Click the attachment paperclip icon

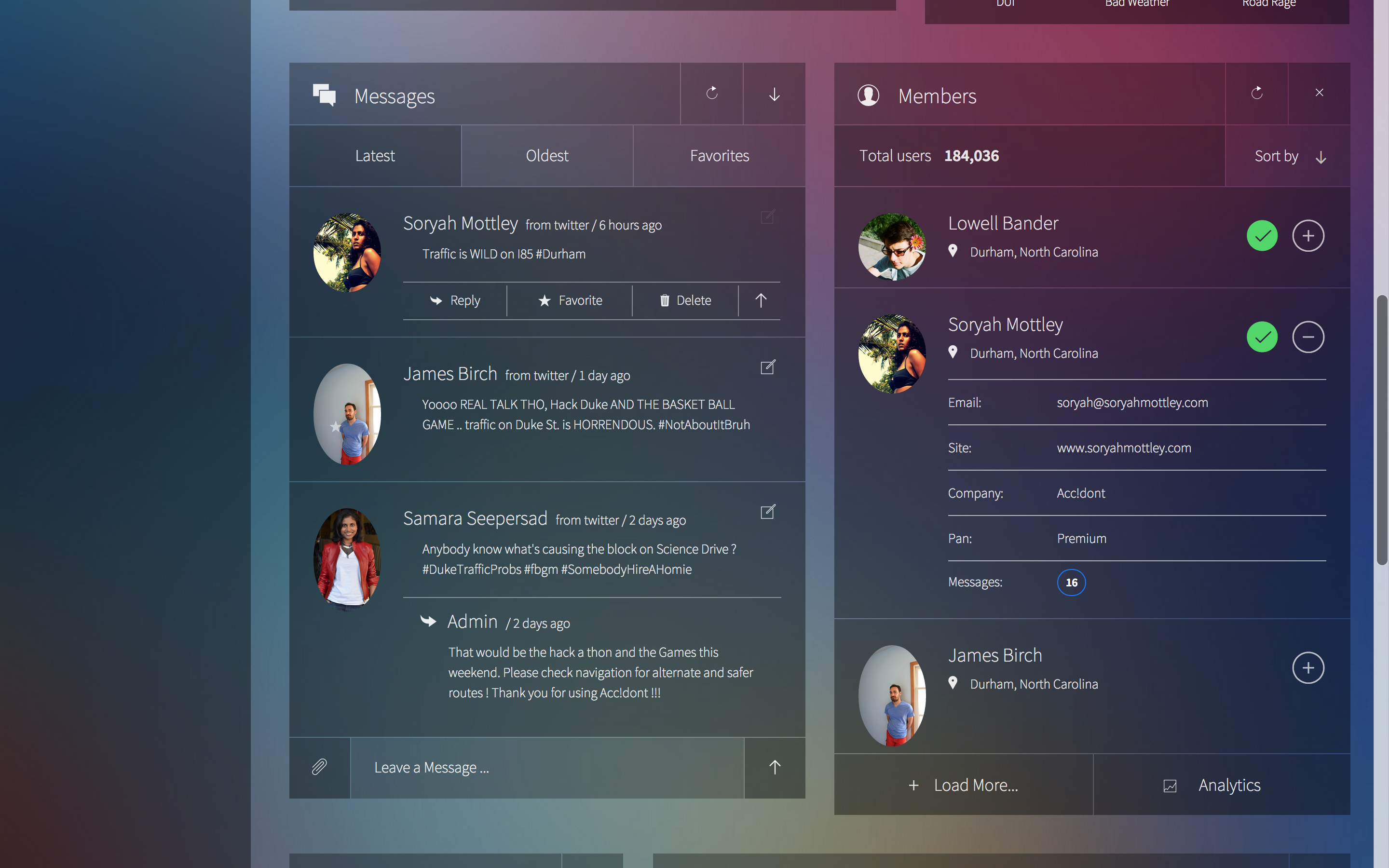[x=319, y=767]
